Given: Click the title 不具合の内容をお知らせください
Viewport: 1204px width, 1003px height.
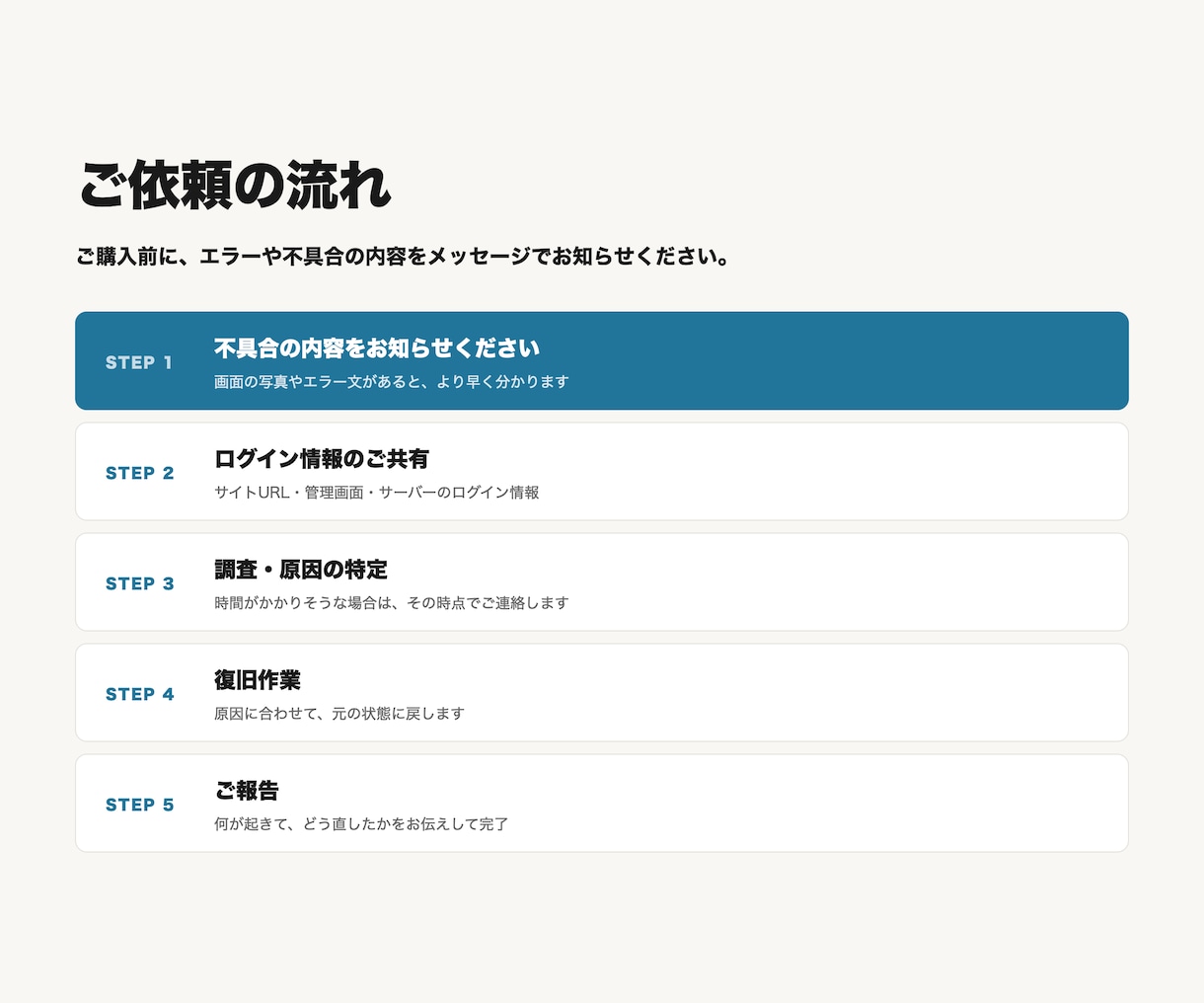Looking at the screenshot, I should click(377, 348).
